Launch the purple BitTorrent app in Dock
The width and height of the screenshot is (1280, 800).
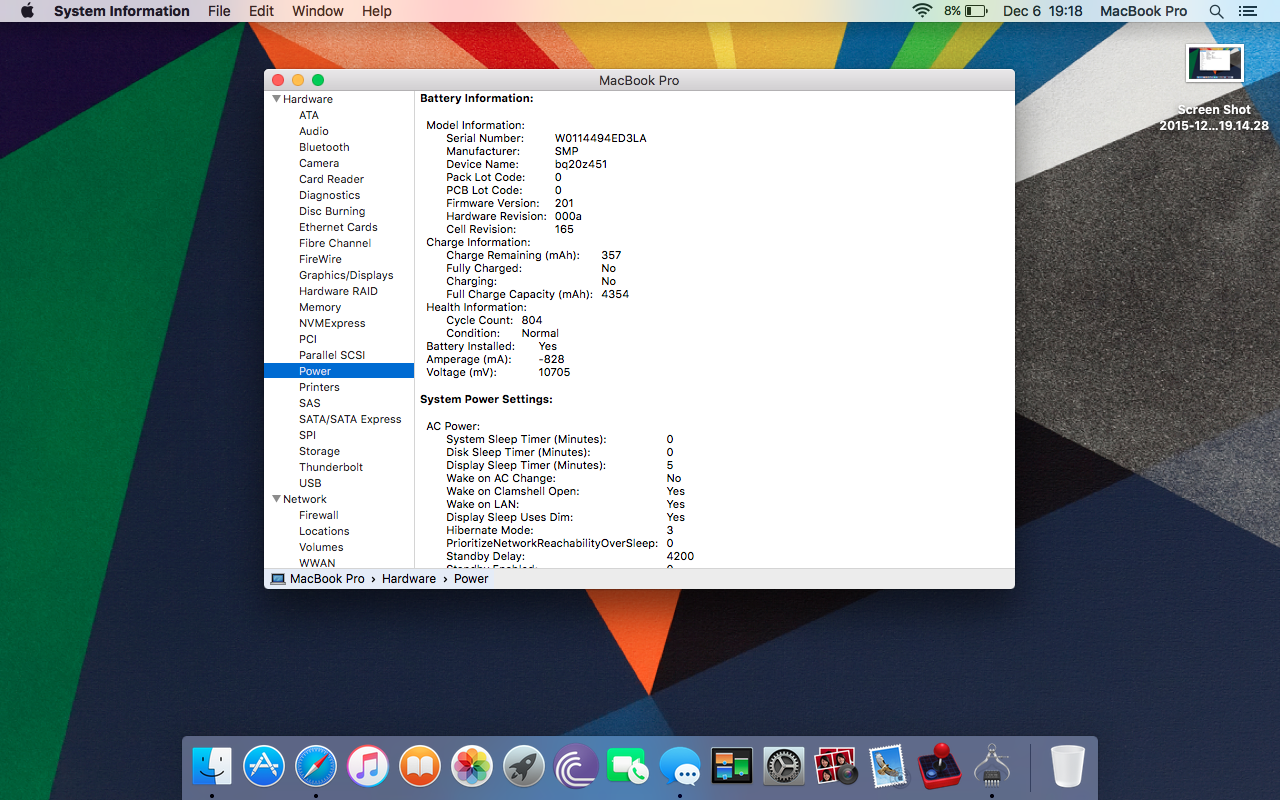tap(576, 767)
